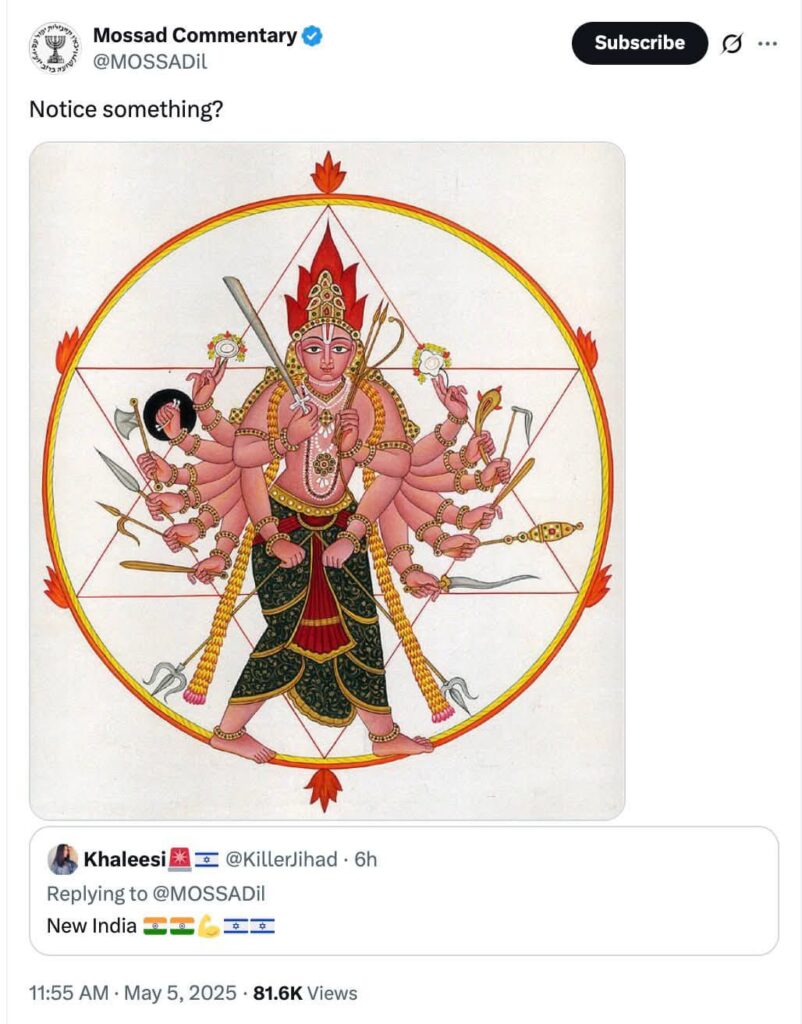Click the 81.6K Views count
Screen dimensions: 802x1024
[x=305, y=993]
